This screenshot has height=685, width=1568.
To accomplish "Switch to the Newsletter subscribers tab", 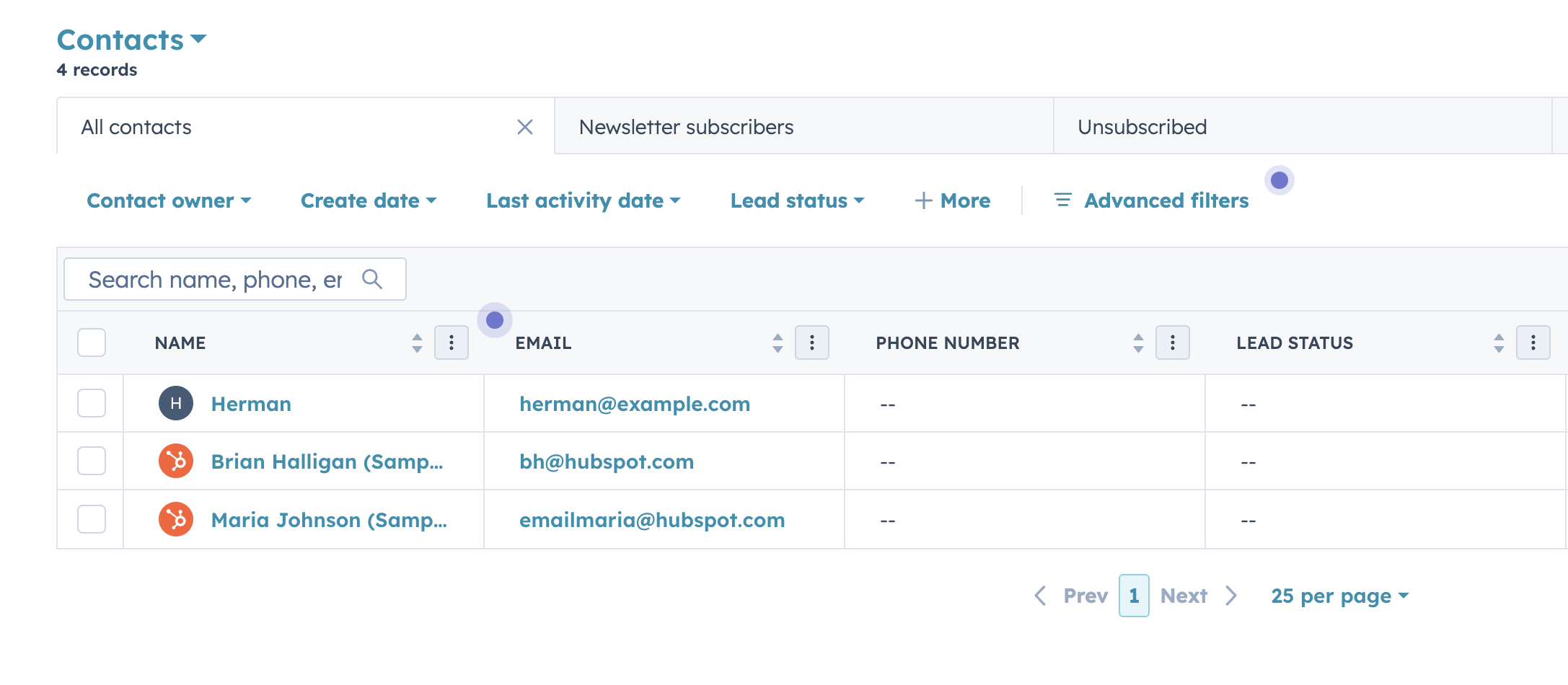I will (686, 127).
